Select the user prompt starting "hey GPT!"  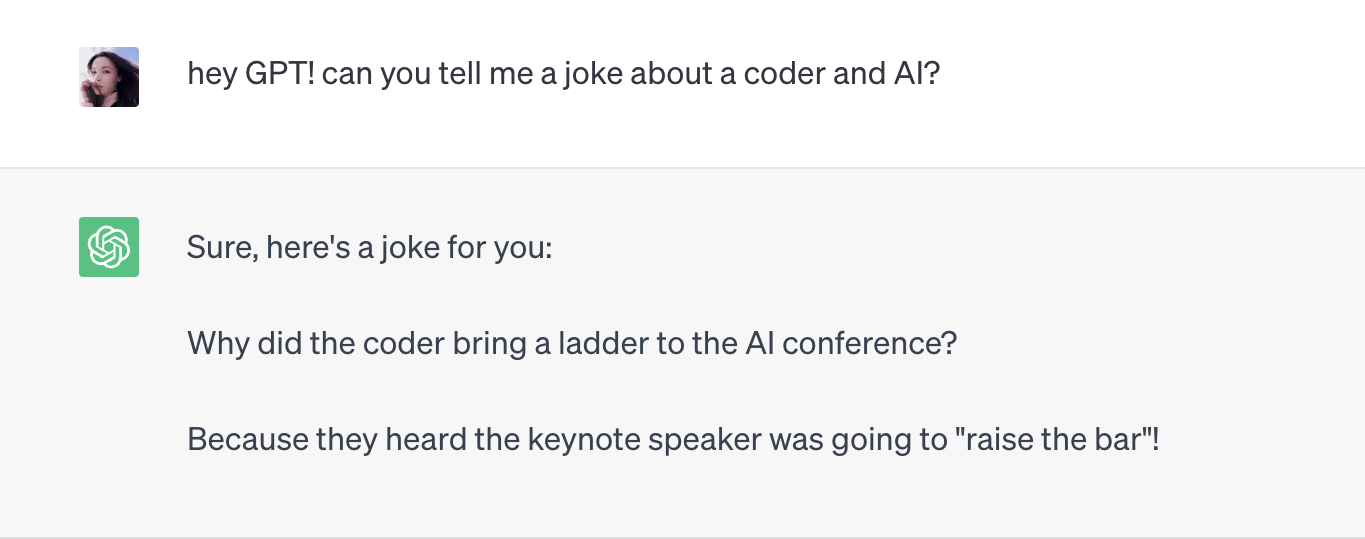coord(564,74)
